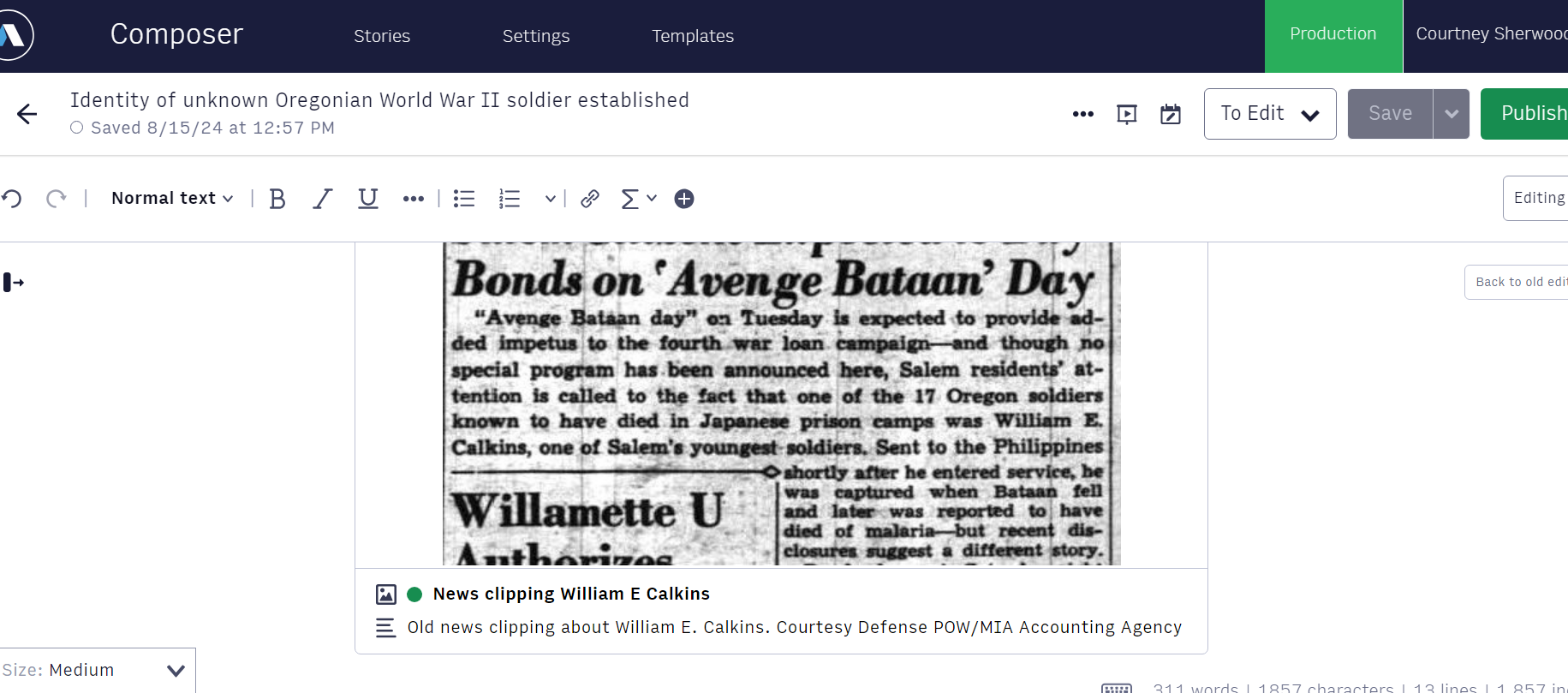1568x693 pixels.
Task: Click the Bataan news clipping image
Action: [x=781, y=403]
